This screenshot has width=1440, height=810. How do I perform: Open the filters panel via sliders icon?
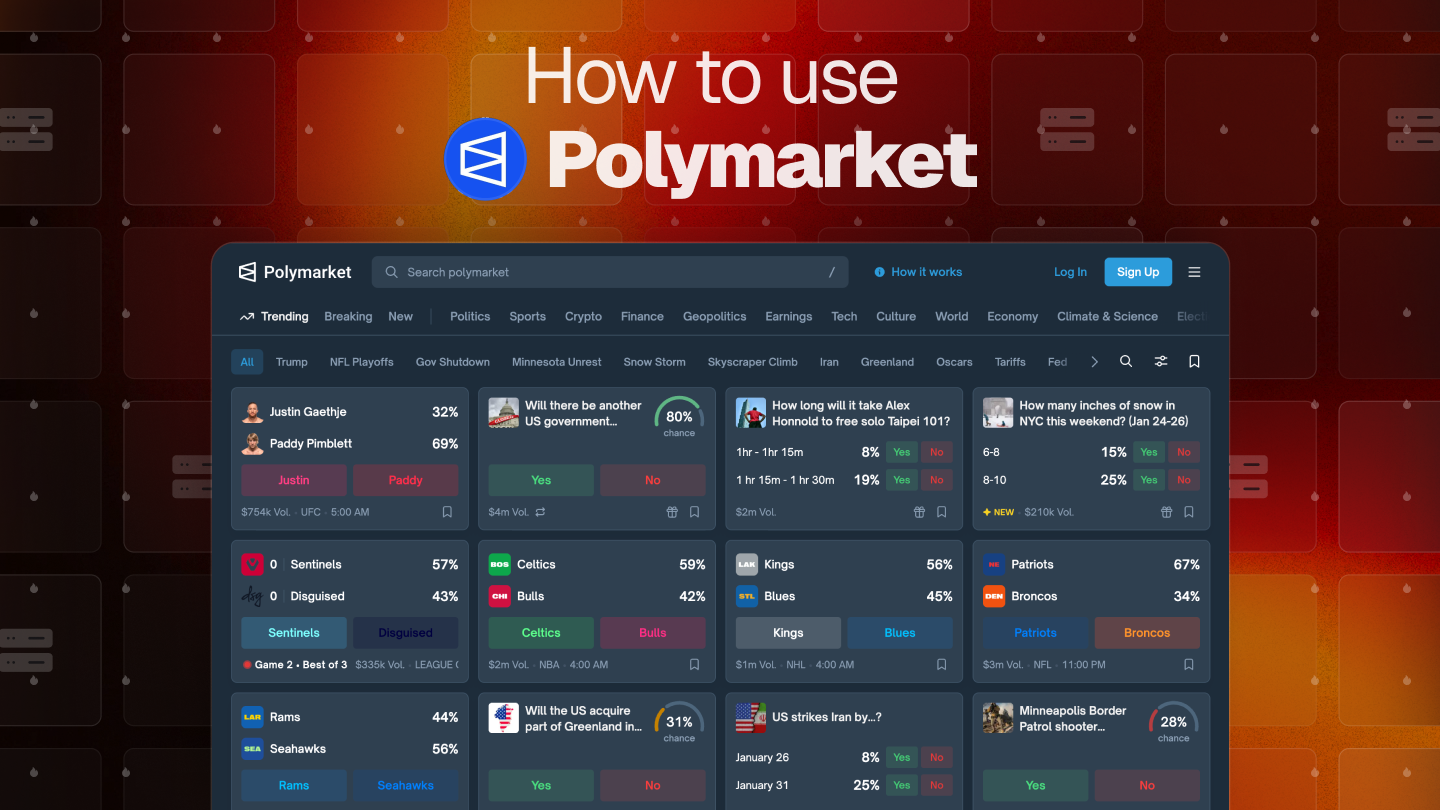1160,361
